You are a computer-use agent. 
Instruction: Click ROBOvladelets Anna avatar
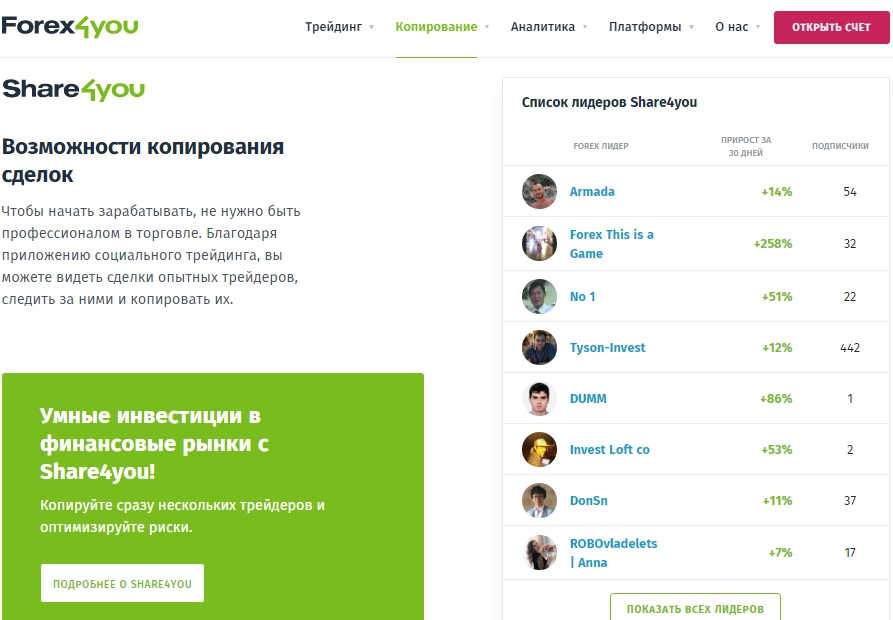pos(539,552)
